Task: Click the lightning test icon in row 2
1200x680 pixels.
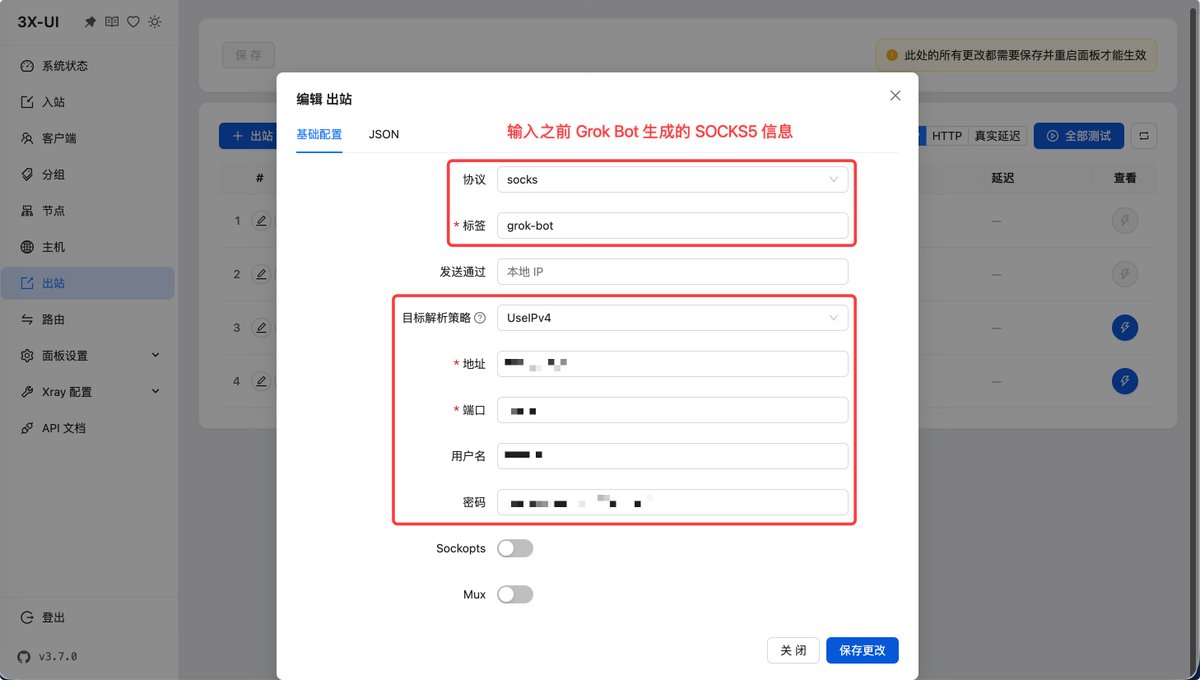Action: [1125, 274]
